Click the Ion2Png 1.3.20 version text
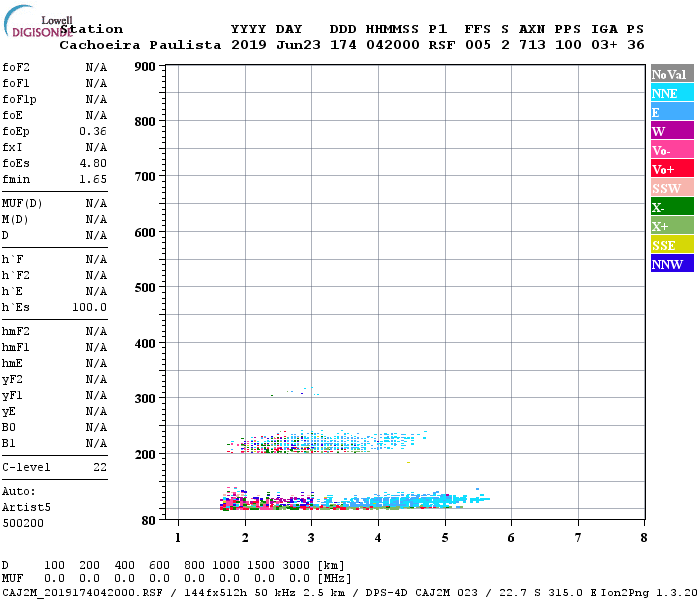The image size is (700, 600). point(649,593)
